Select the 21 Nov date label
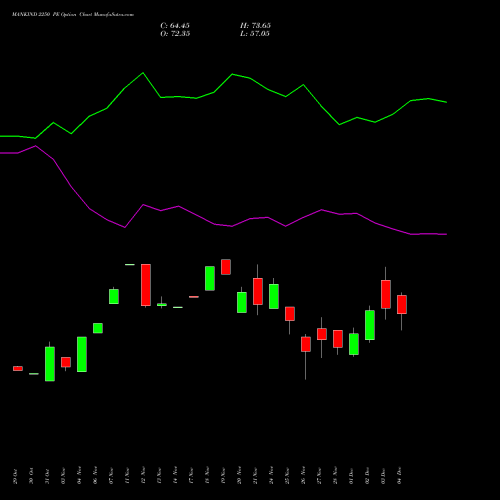This screenshot has height=500, width=500. coord(255,476)
